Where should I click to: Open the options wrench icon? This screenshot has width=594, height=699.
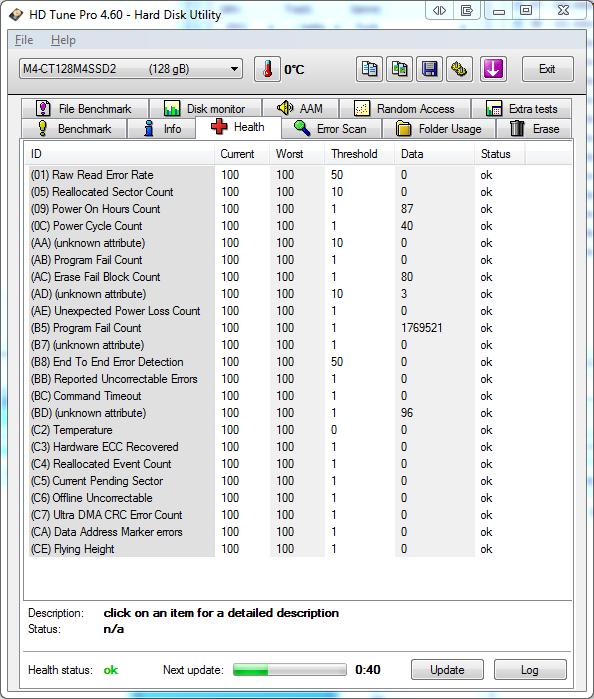[x=459, y=69]
